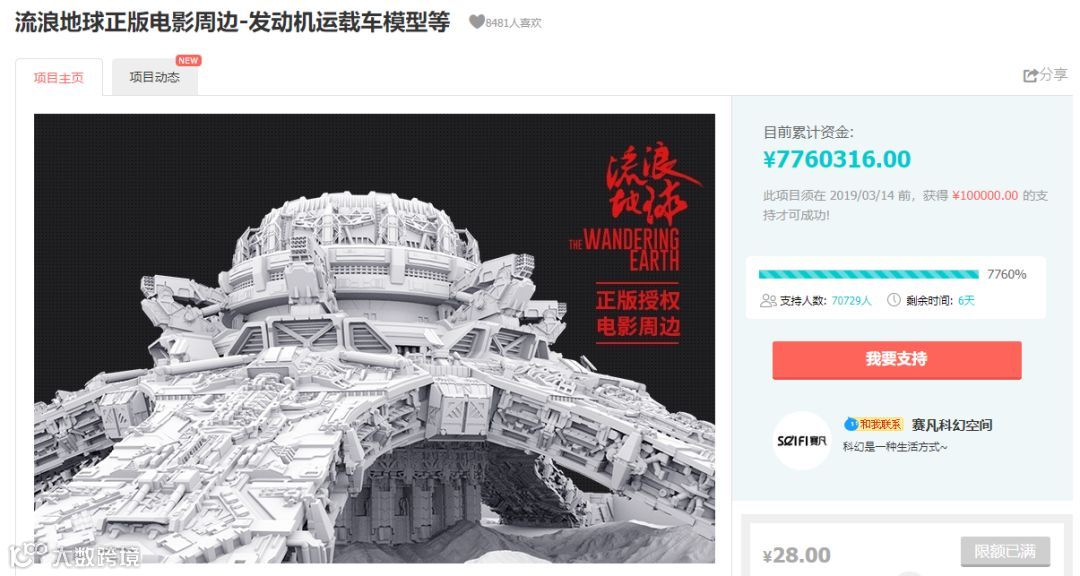Click the ¥28.00 reward tier price
Viewport: 1080px width, 576px height.
(796, 555)
